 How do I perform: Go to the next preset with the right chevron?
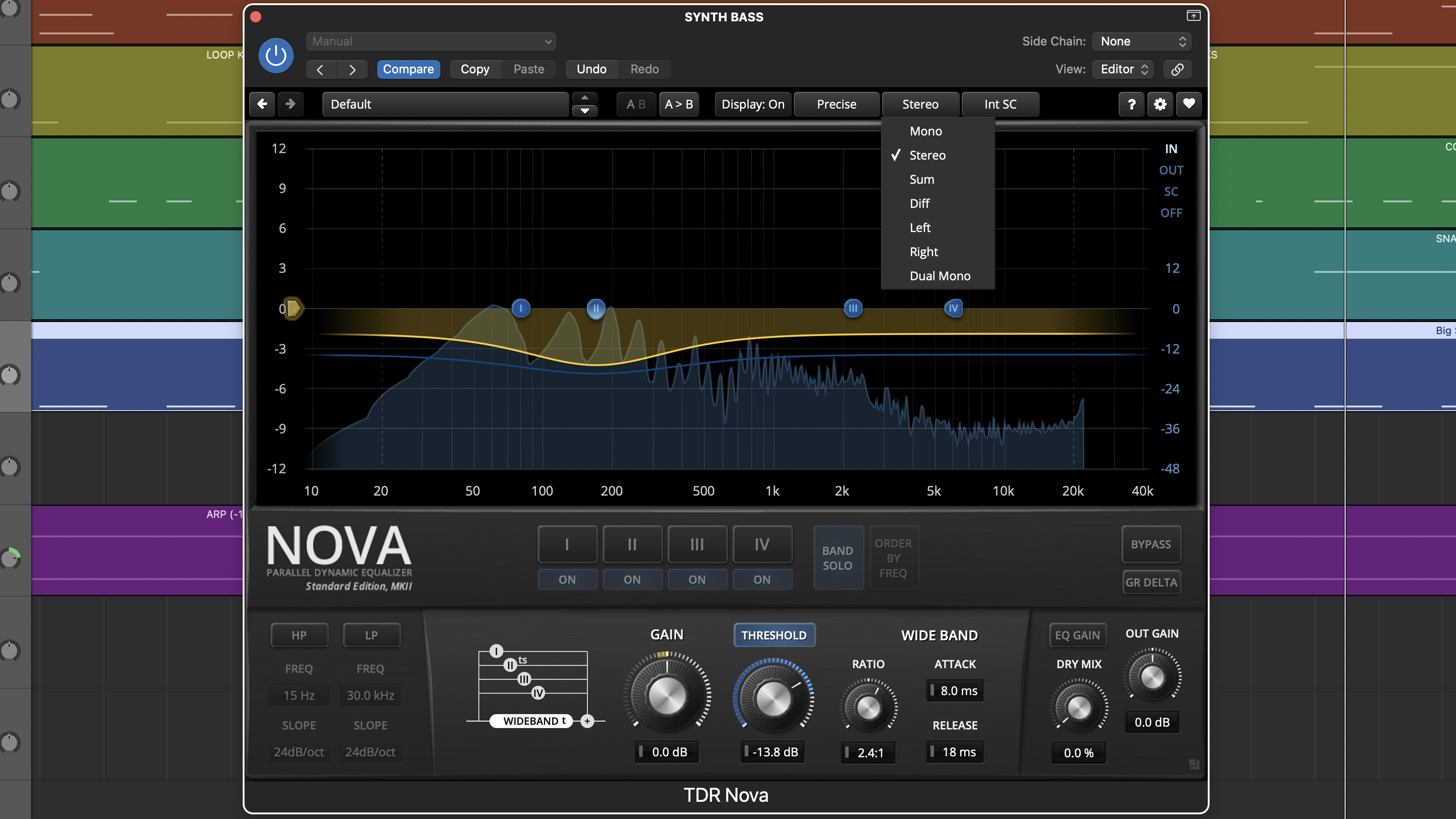[352, 70]
